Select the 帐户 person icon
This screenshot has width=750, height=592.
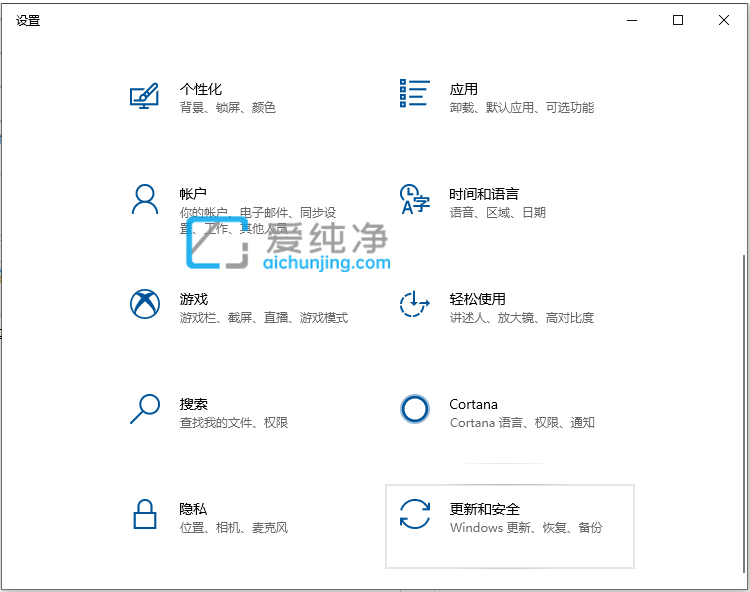pos(144,199)
